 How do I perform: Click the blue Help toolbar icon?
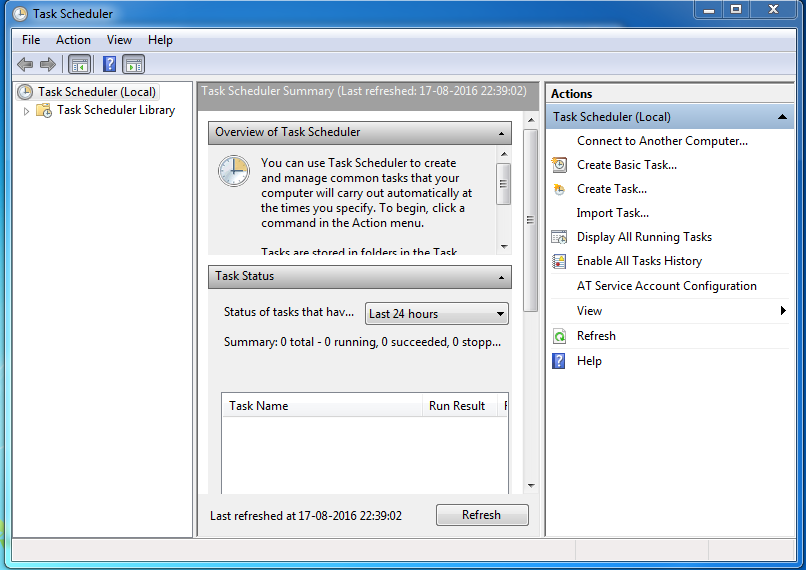[109, 64]
